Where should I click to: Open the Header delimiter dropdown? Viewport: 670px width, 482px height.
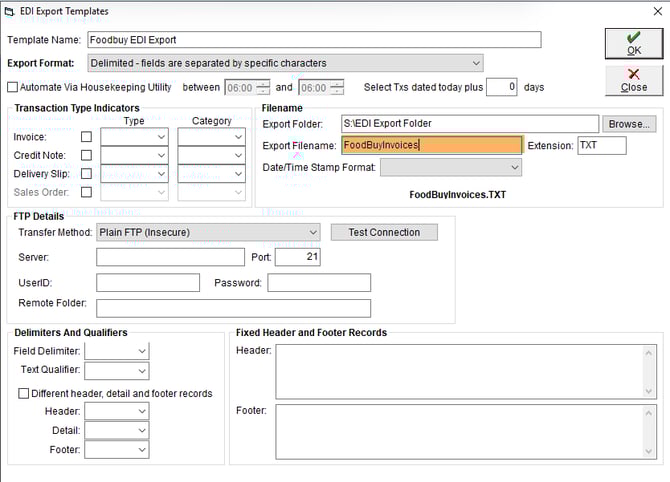pyautogui.click(x=117, y=411)
